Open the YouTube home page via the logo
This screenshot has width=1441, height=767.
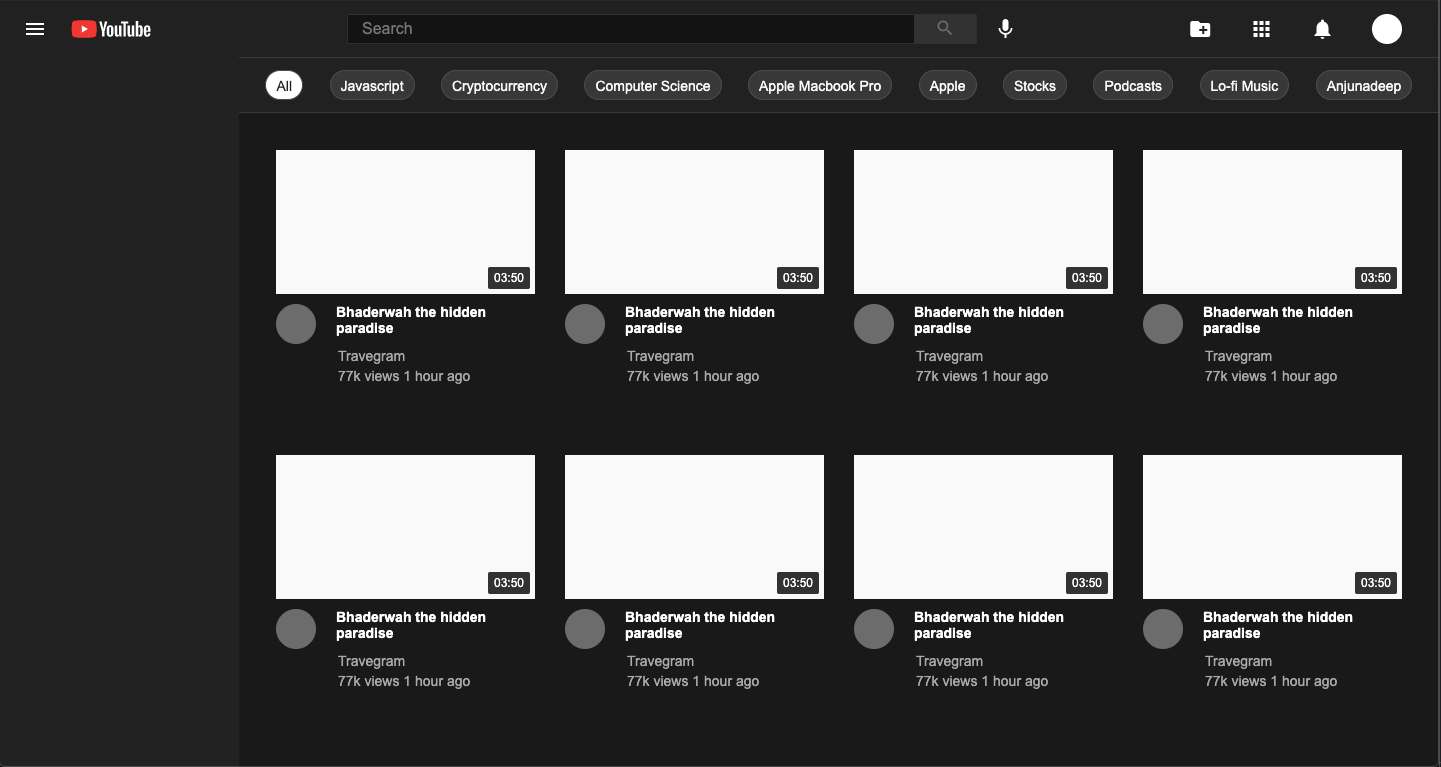tap(110, 29)
